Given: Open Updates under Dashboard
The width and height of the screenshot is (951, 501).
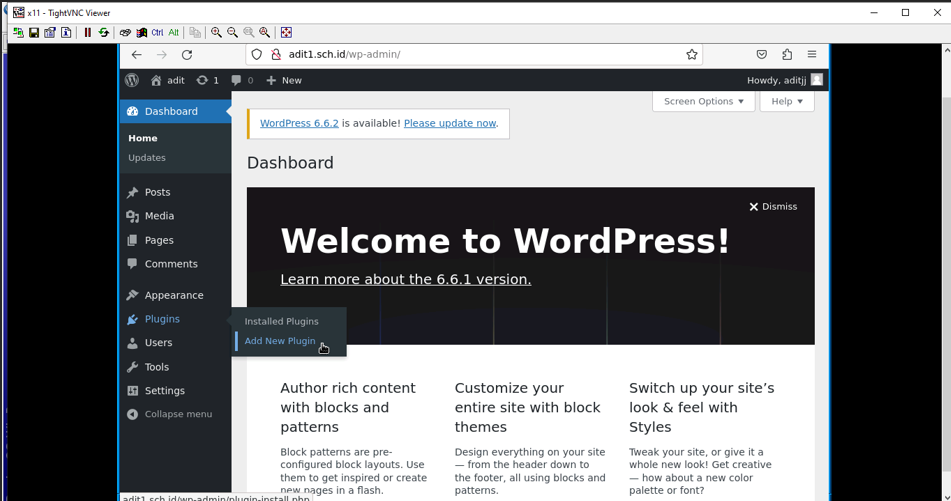Looking at the screenshot, I should tap(147, 158).
